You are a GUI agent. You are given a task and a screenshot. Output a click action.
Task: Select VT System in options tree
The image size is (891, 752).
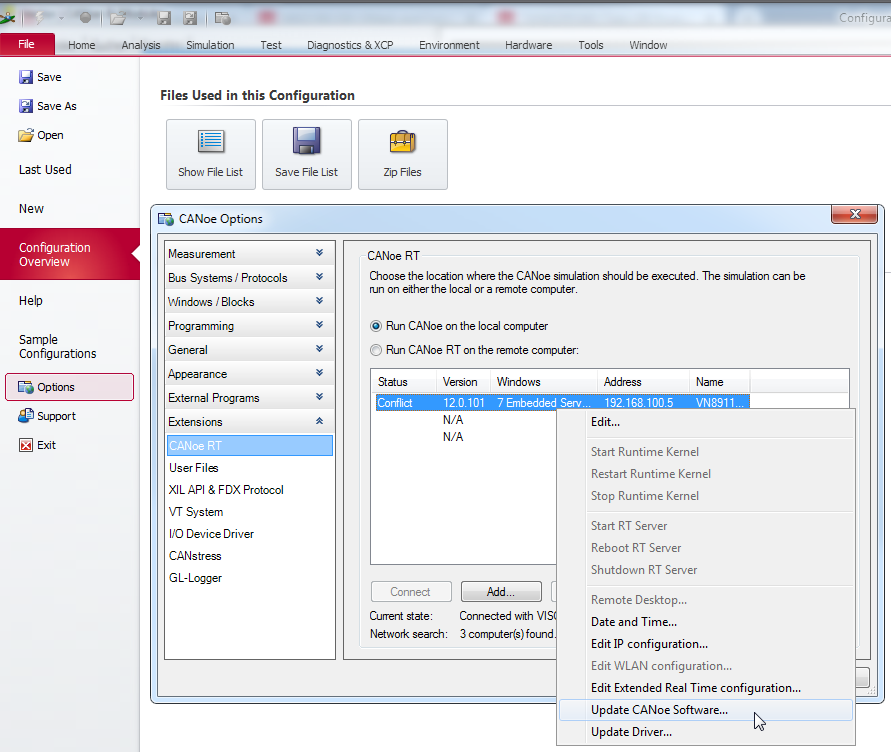(x=196, y=512)
